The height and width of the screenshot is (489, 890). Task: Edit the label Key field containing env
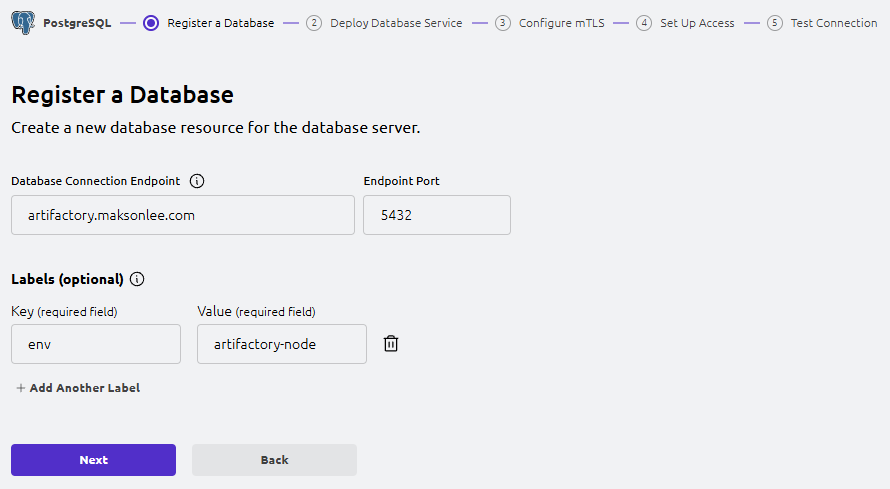(96, 344)
